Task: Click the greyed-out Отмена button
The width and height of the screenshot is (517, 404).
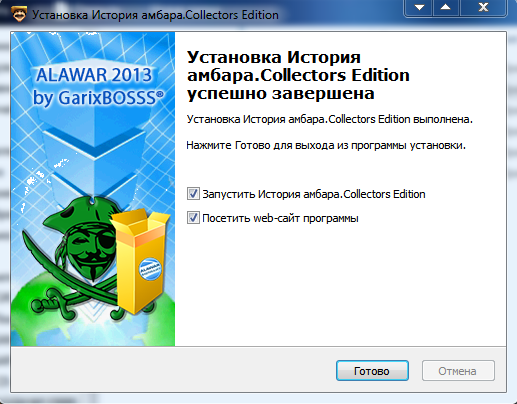Action: (x=458, y=370)
